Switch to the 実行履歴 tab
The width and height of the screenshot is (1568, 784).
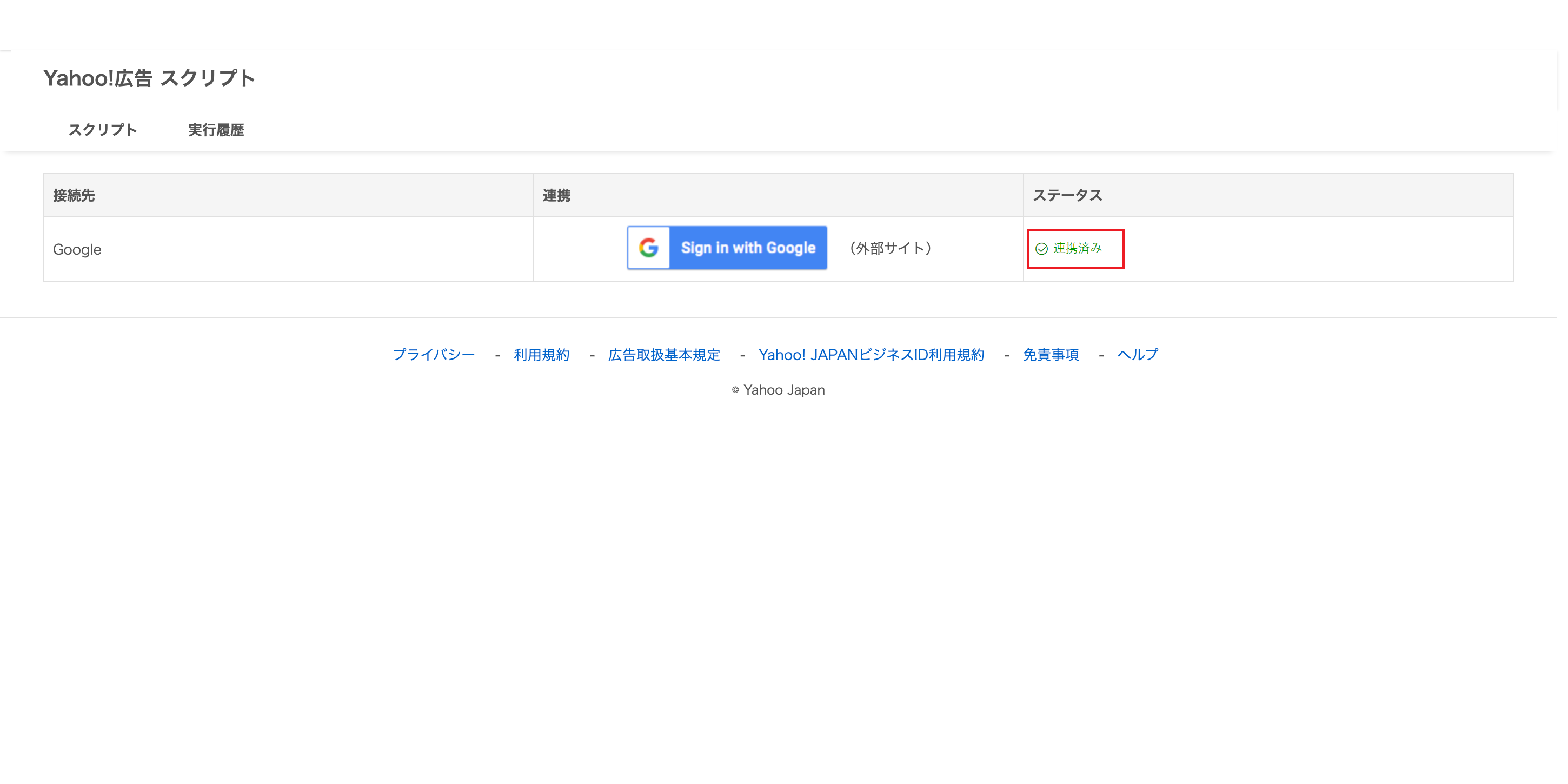(x=216, y=130)
